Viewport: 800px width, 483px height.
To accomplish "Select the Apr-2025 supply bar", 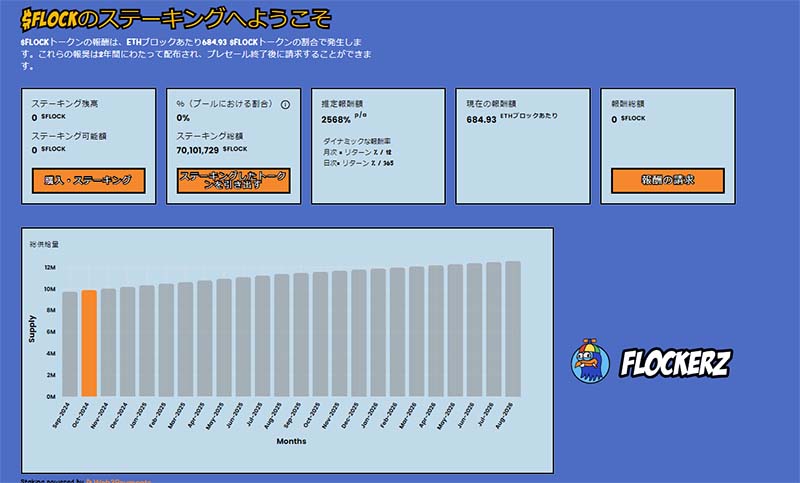I will 205,339.
